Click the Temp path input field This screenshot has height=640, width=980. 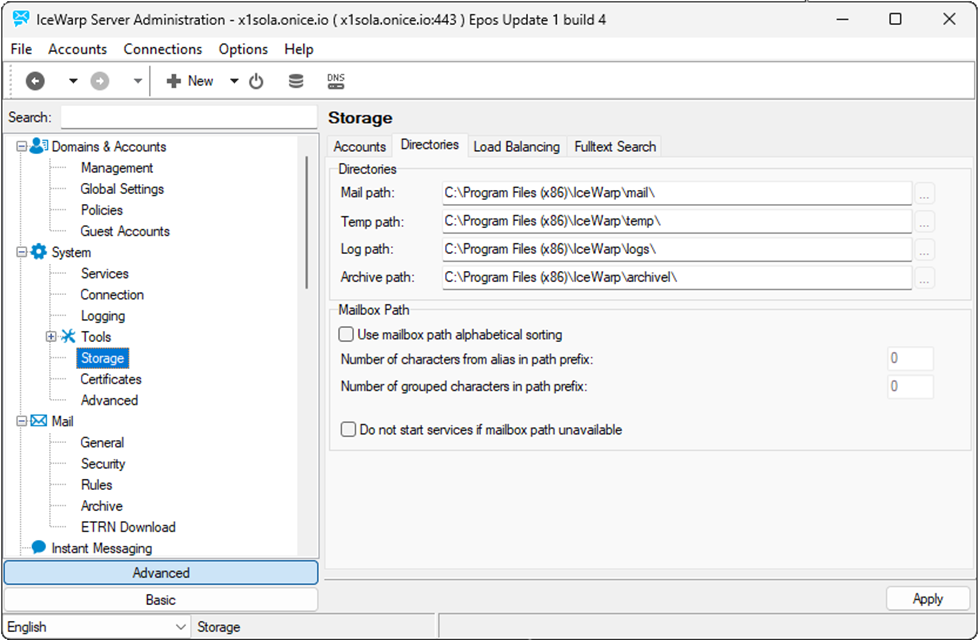[x=677, y=221]
